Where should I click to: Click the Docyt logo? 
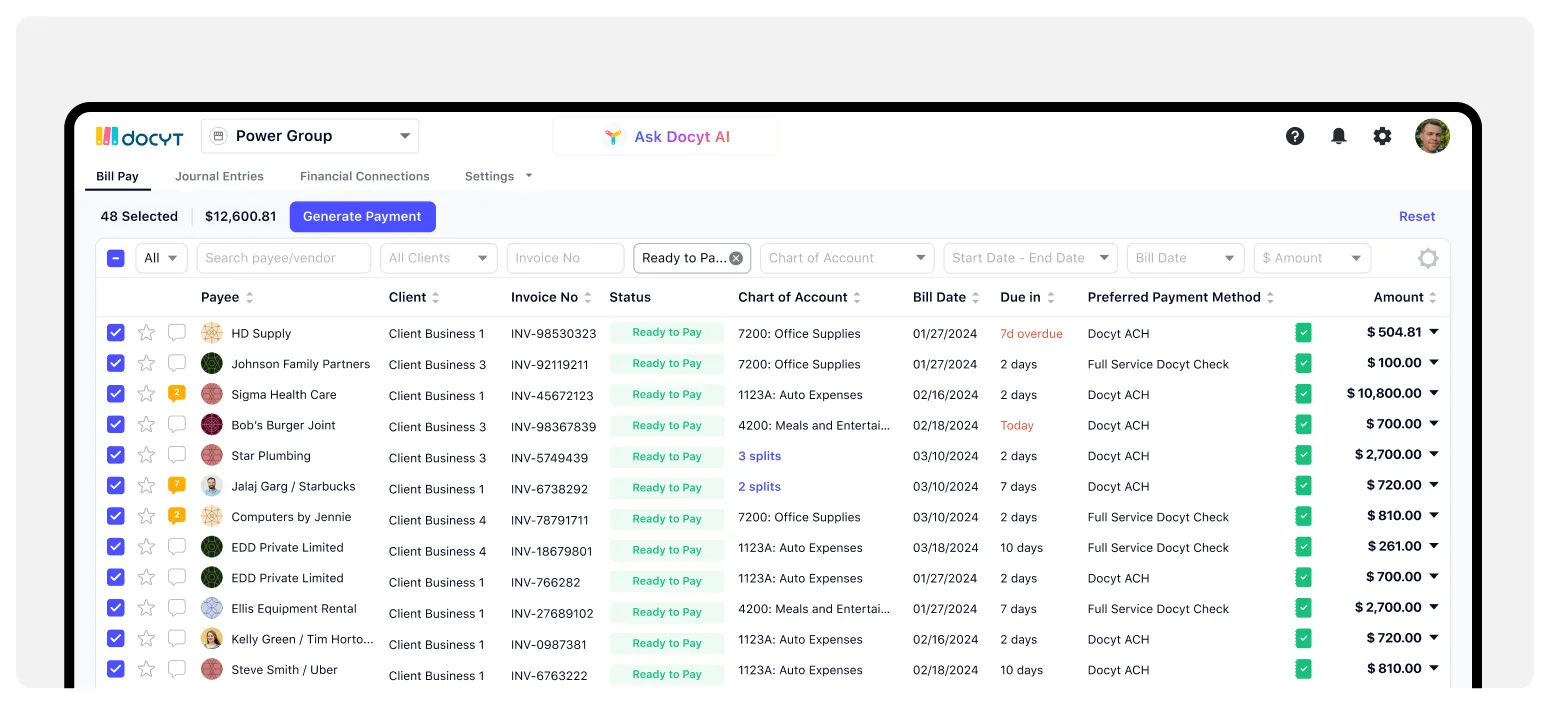click(x=139, y=136)
